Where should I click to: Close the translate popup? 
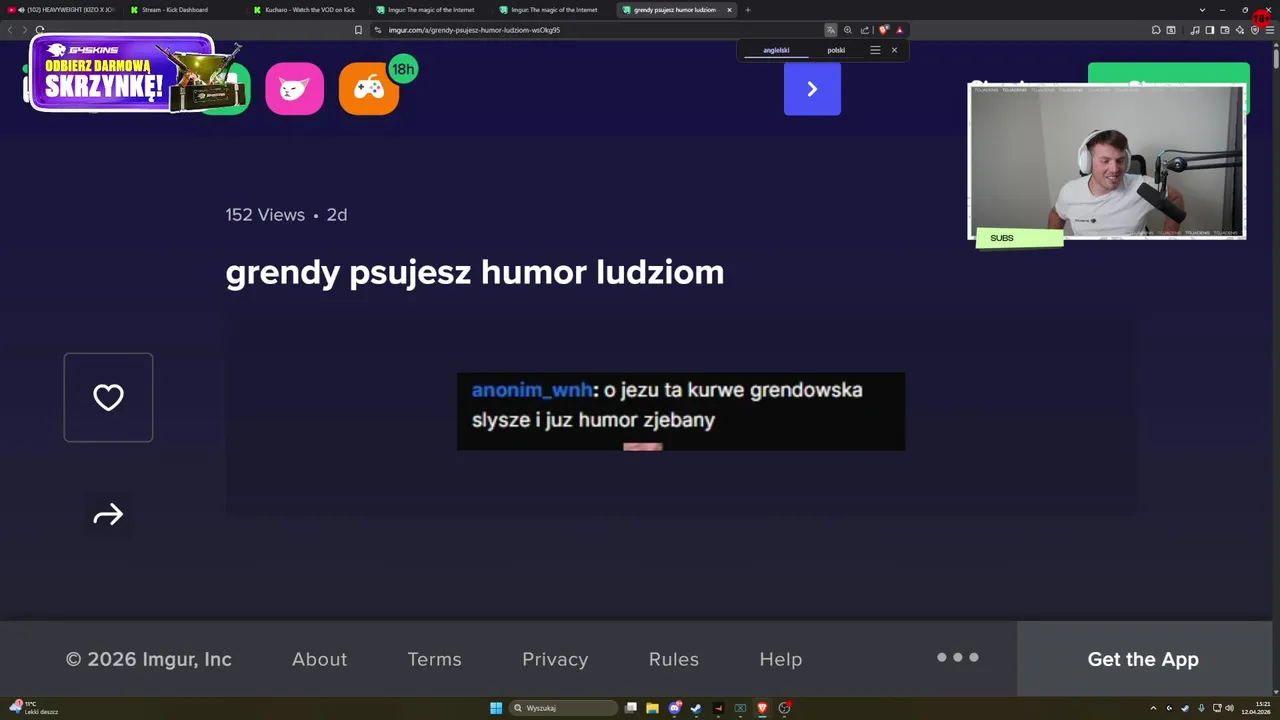pos(894,50)
